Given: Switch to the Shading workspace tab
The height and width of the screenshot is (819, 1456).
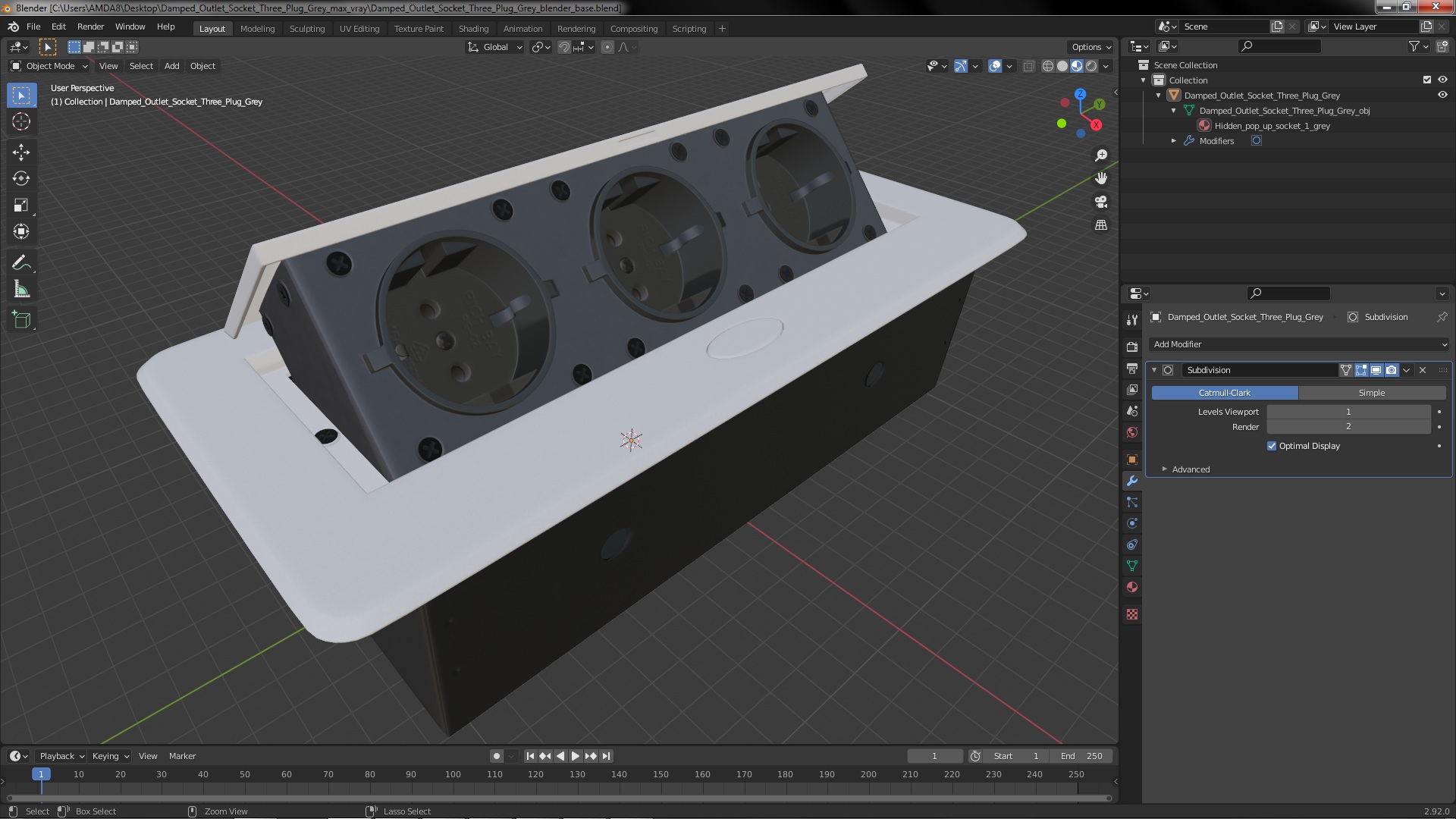Looking at the screenshot, I should point(473,28).
